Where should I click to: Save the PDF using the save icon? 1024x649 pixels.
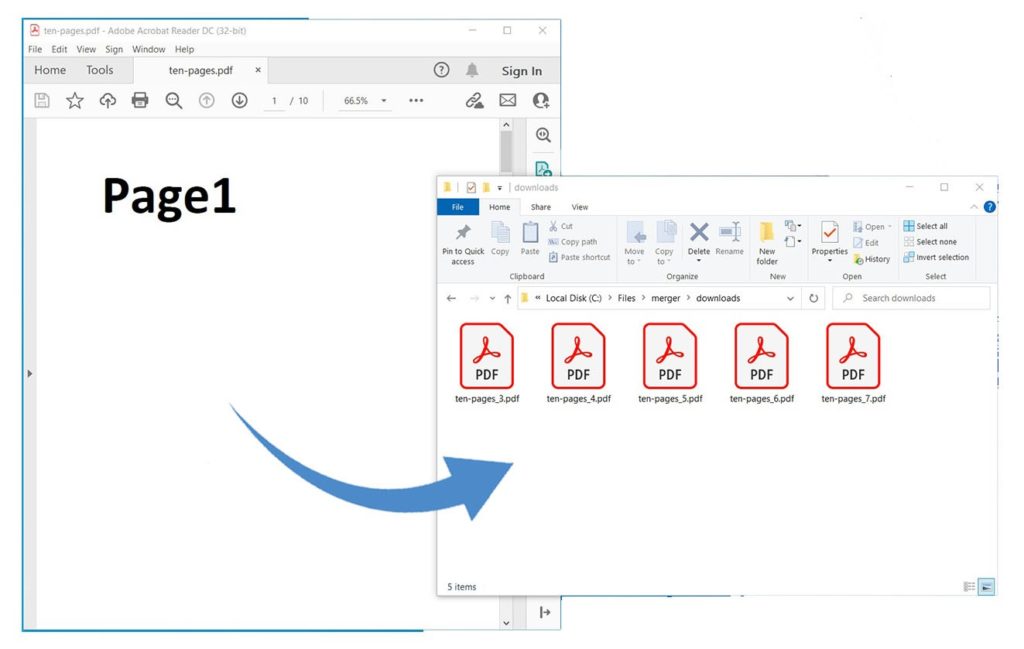(41, 101)
